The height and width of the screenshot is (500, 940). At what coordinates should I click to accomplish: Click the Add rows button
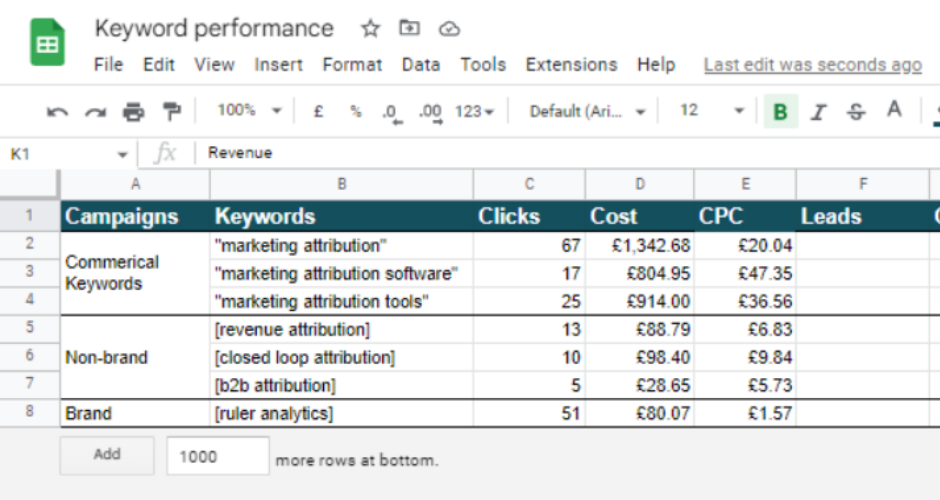(x=107, y=455)
